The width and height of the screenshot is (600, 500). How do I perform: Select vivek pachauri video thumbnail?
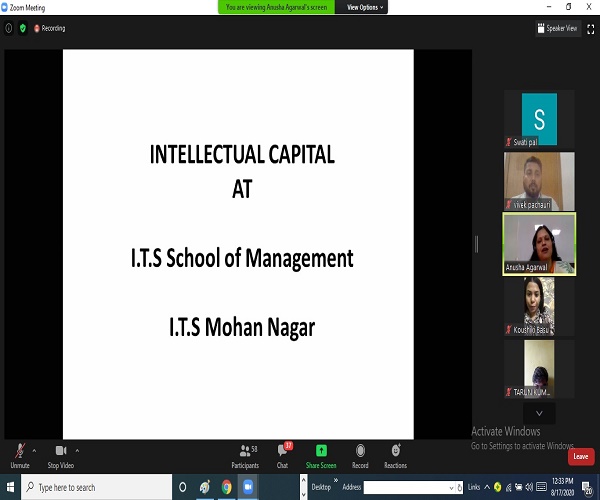coord(539,181)
